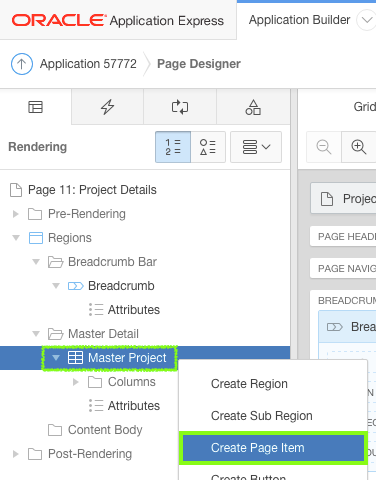Expand the Columns node

tap(76, 382)
